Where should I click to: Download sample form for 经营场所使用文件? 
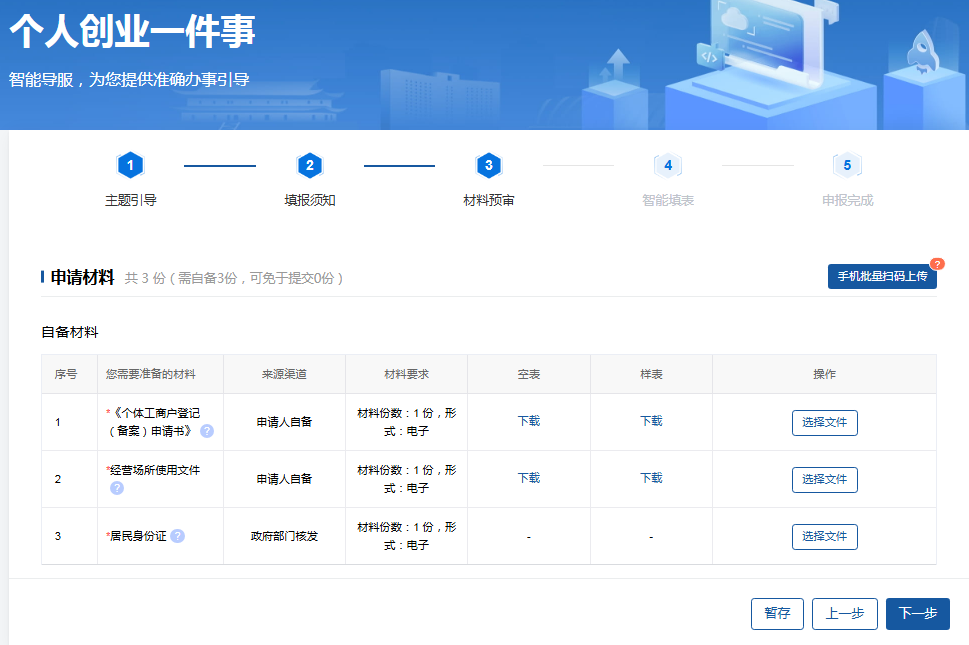pos(651,478)
